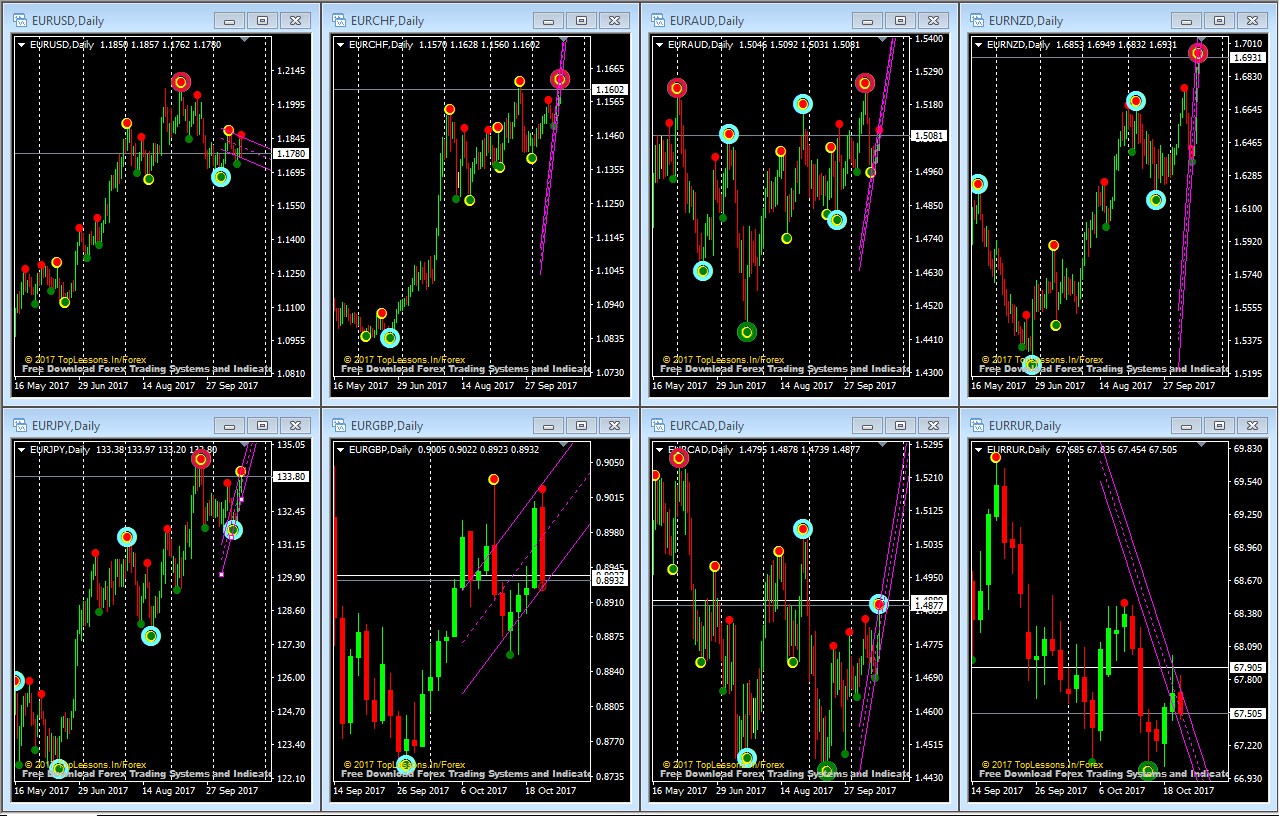Expand the triangle arrow beside EURCAD,Daily inside chart
Viewport: 1279px width, 816px height.
(x=661, y=449)
